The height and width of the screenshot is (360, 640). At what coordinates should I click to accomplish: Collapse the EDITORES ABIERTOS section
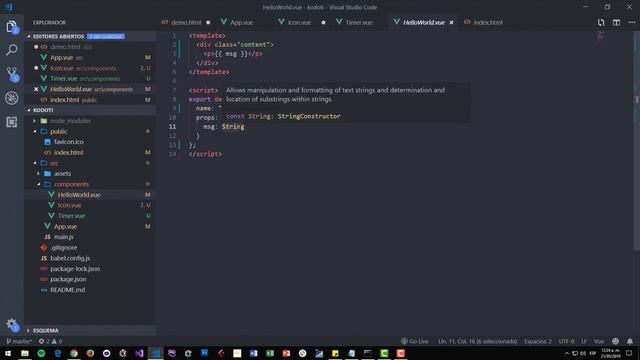pos(58,36)
